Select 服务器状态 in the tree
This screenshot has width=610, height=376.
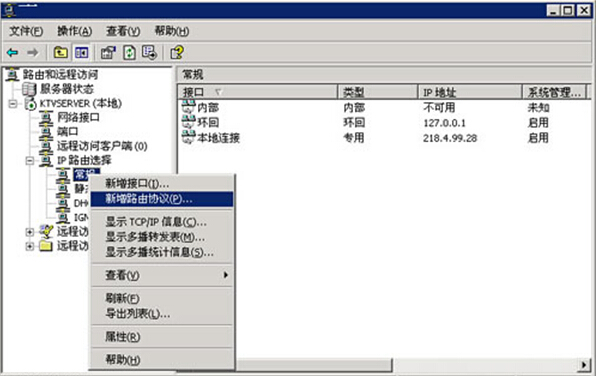[67, 89]
